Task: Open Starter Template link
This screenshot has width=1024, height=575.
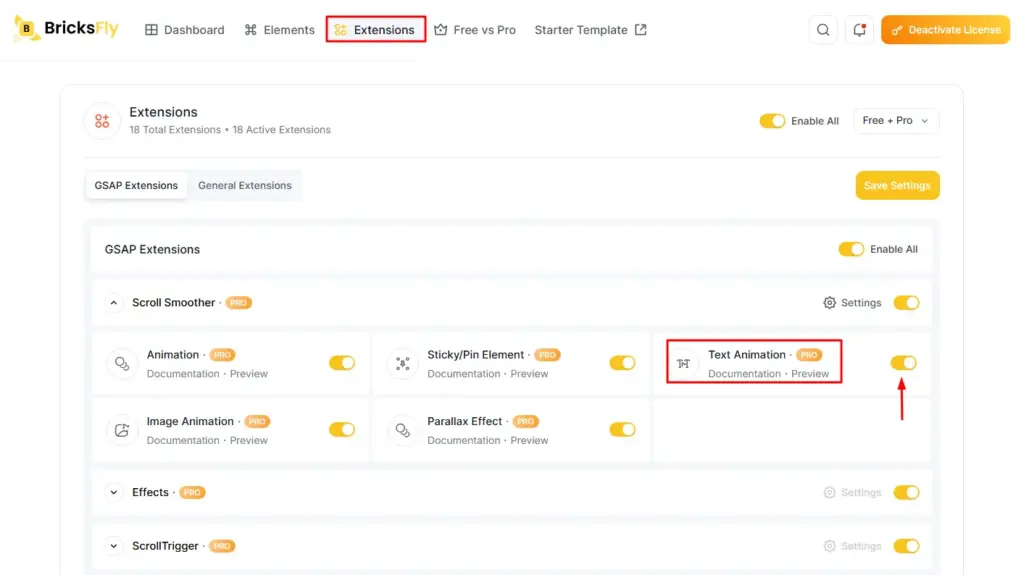Action: (590, 29)
